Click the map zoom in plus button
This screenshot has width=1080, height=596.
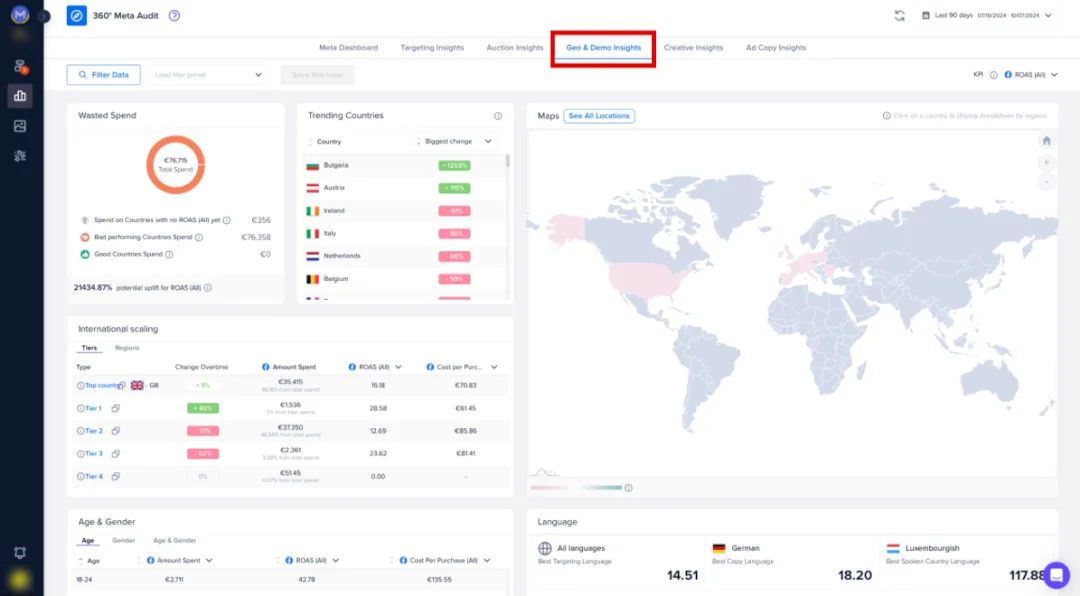pos(1046,163)
